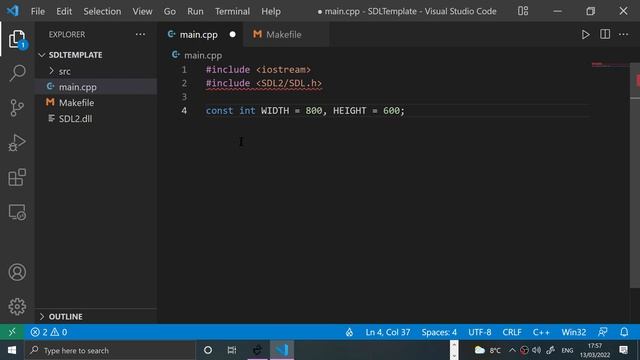Open the Run menu
Screen dimensions: 640x360
pos(195,11)
